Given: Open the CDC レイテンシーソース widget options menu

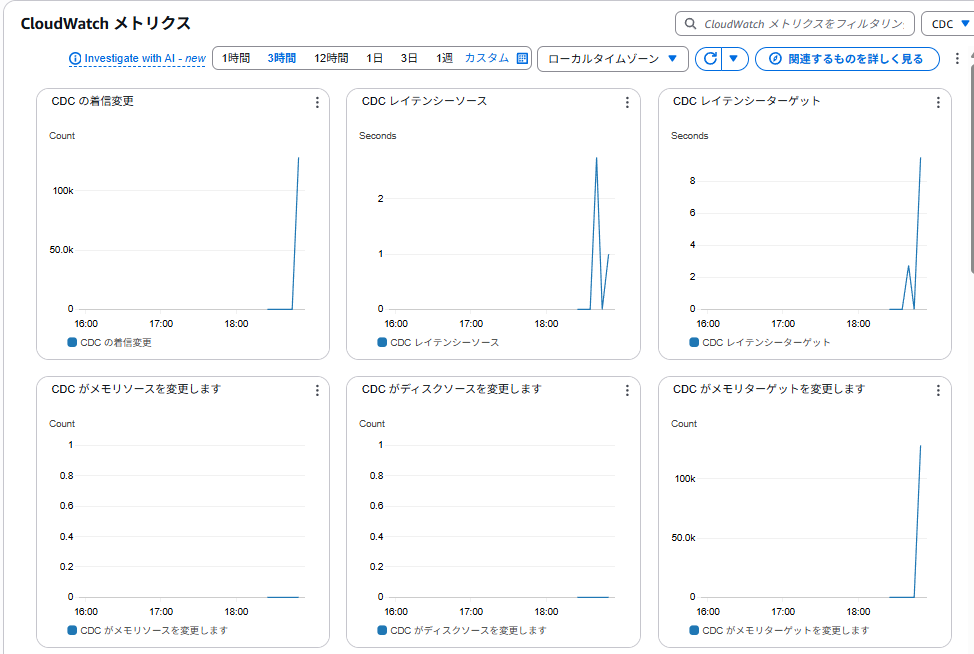Looking at the screenshot, I should [627, 102].
